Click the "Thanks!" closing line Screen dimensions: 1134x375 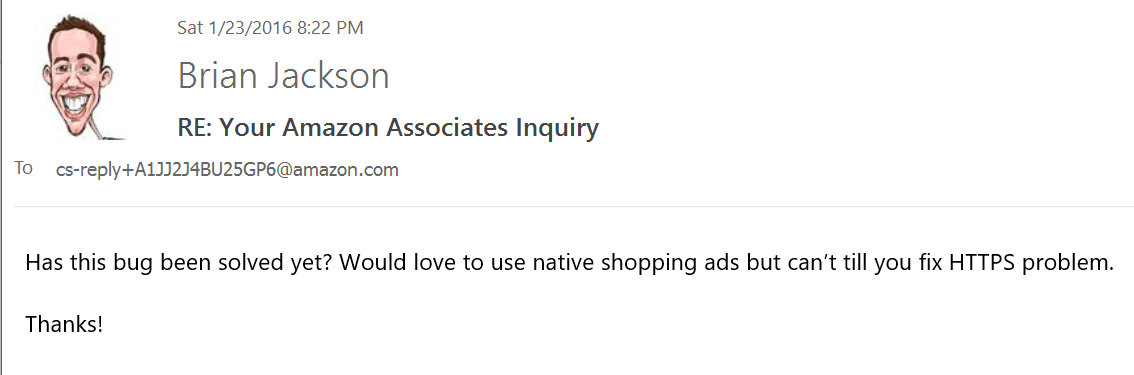pos(64,324)
